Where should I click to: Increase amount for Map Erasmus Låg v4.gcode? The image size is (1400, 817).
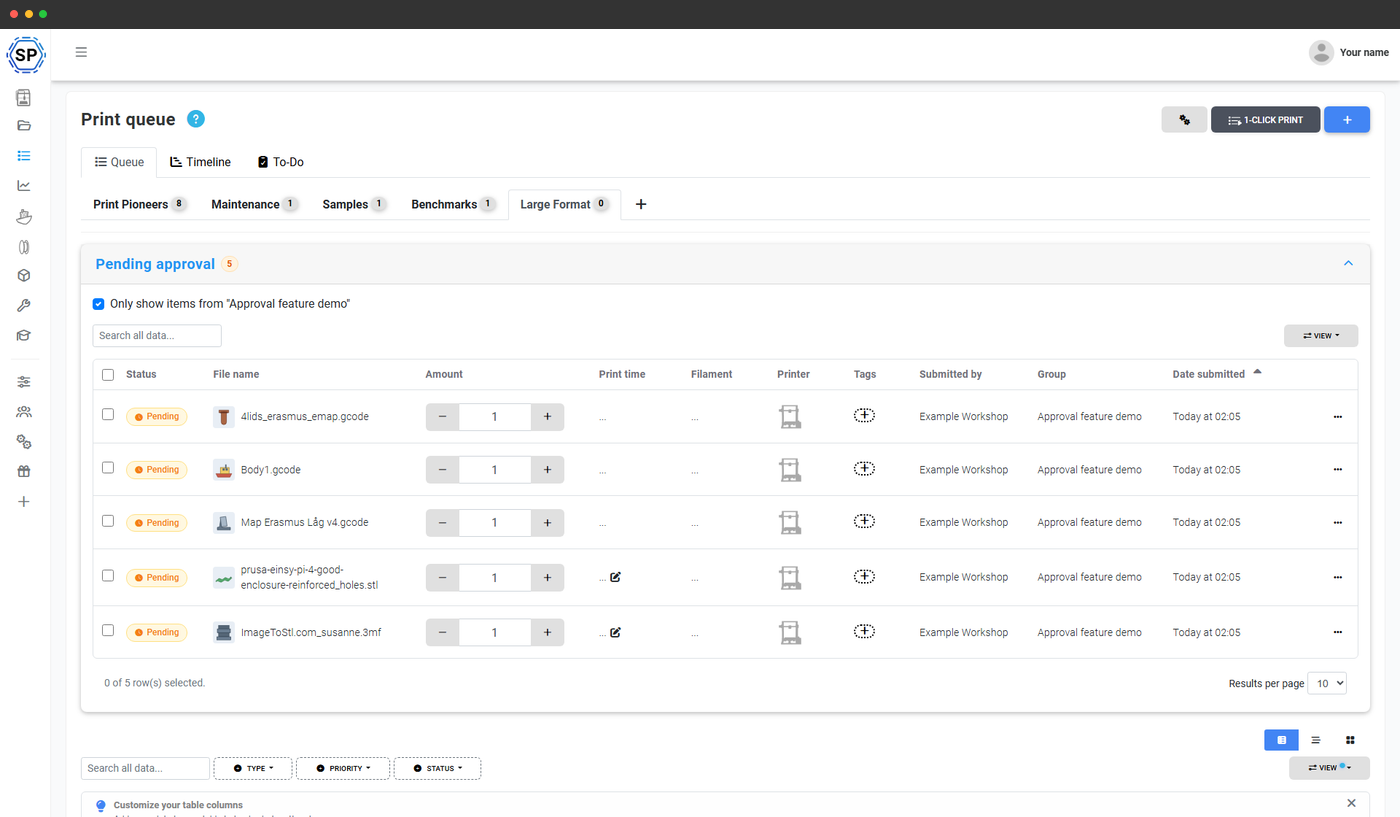(x=547, y=522)
